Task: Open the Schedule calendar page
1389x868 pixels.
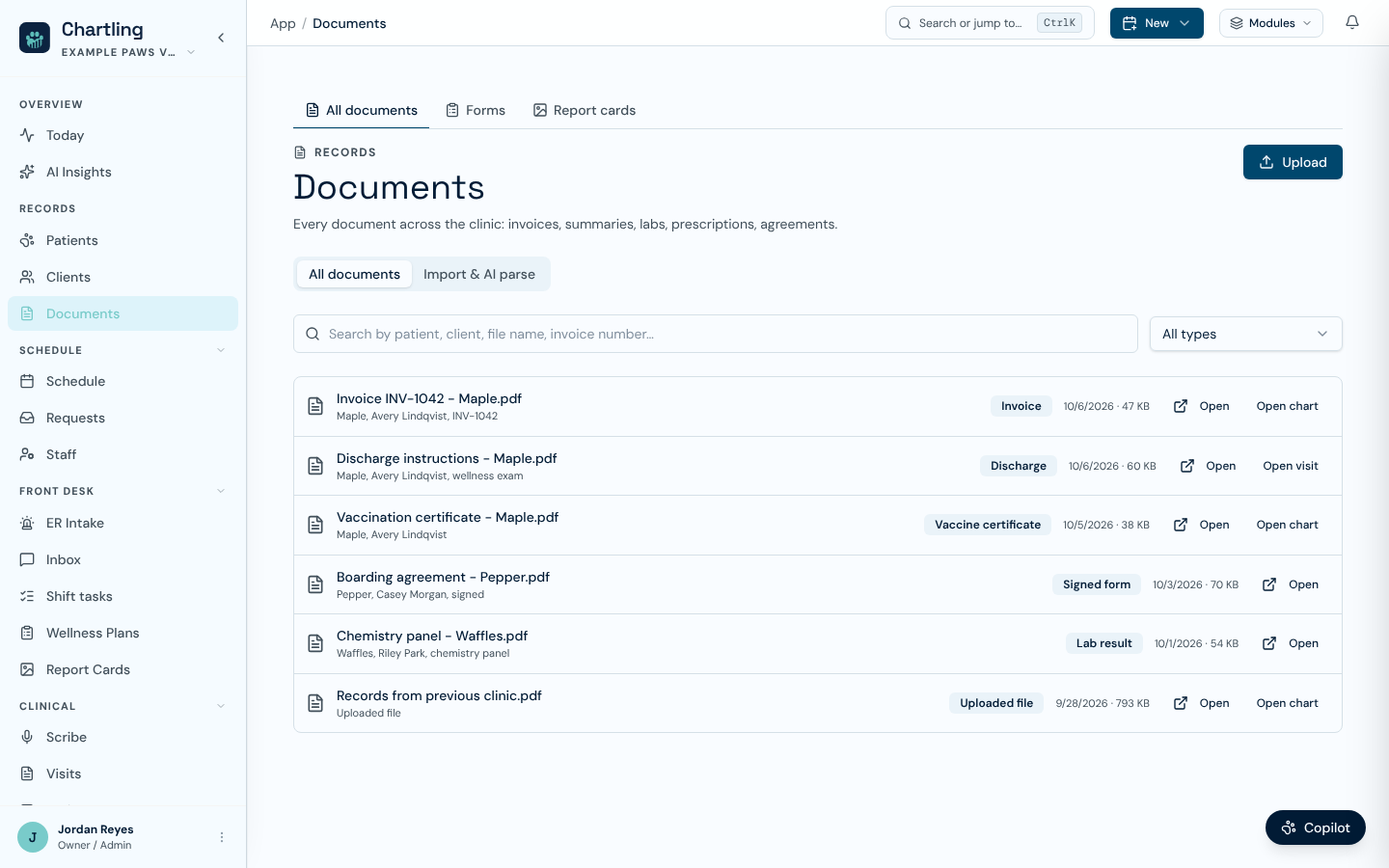Action: pyautogui.click(x=123, y=381)
